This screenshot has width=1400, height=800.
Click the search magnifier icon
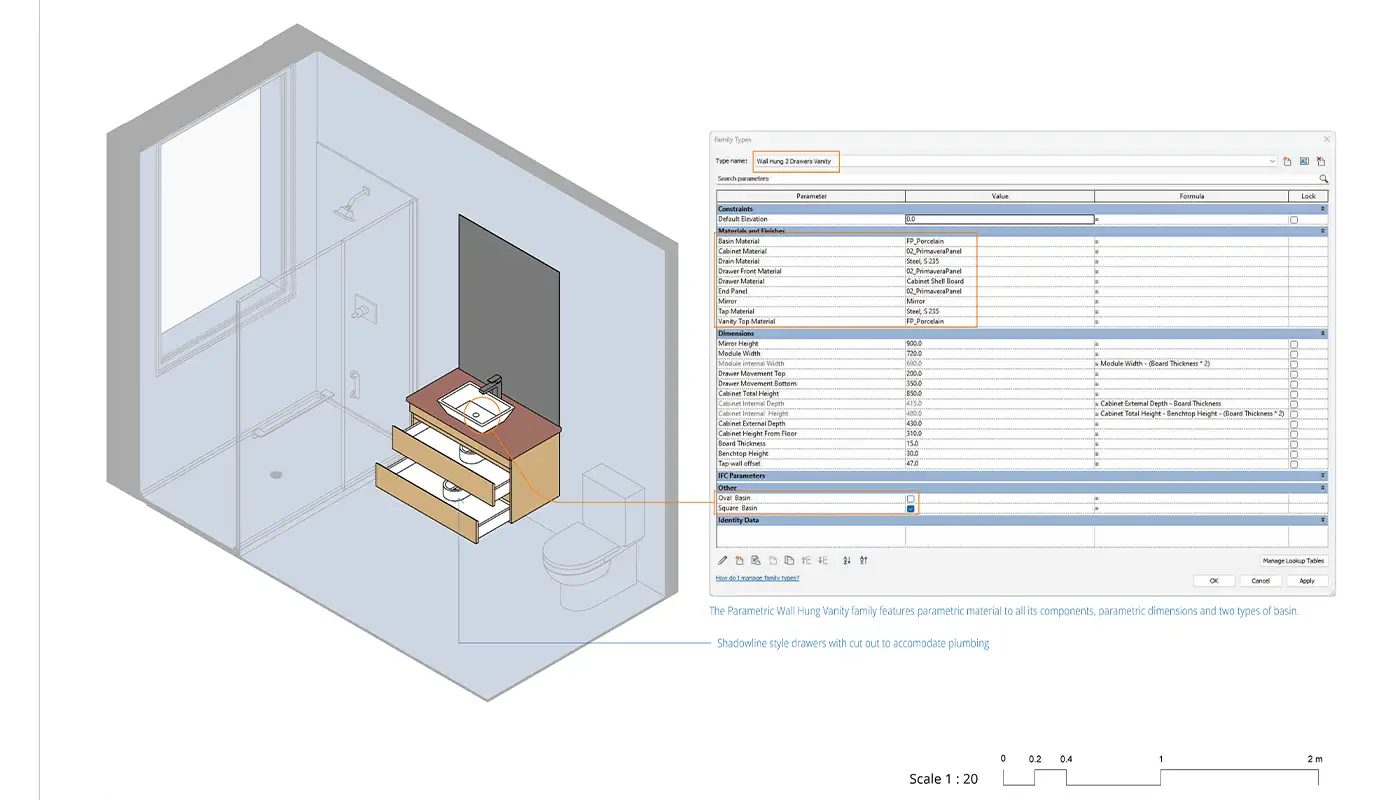(x=1323, y=179)
